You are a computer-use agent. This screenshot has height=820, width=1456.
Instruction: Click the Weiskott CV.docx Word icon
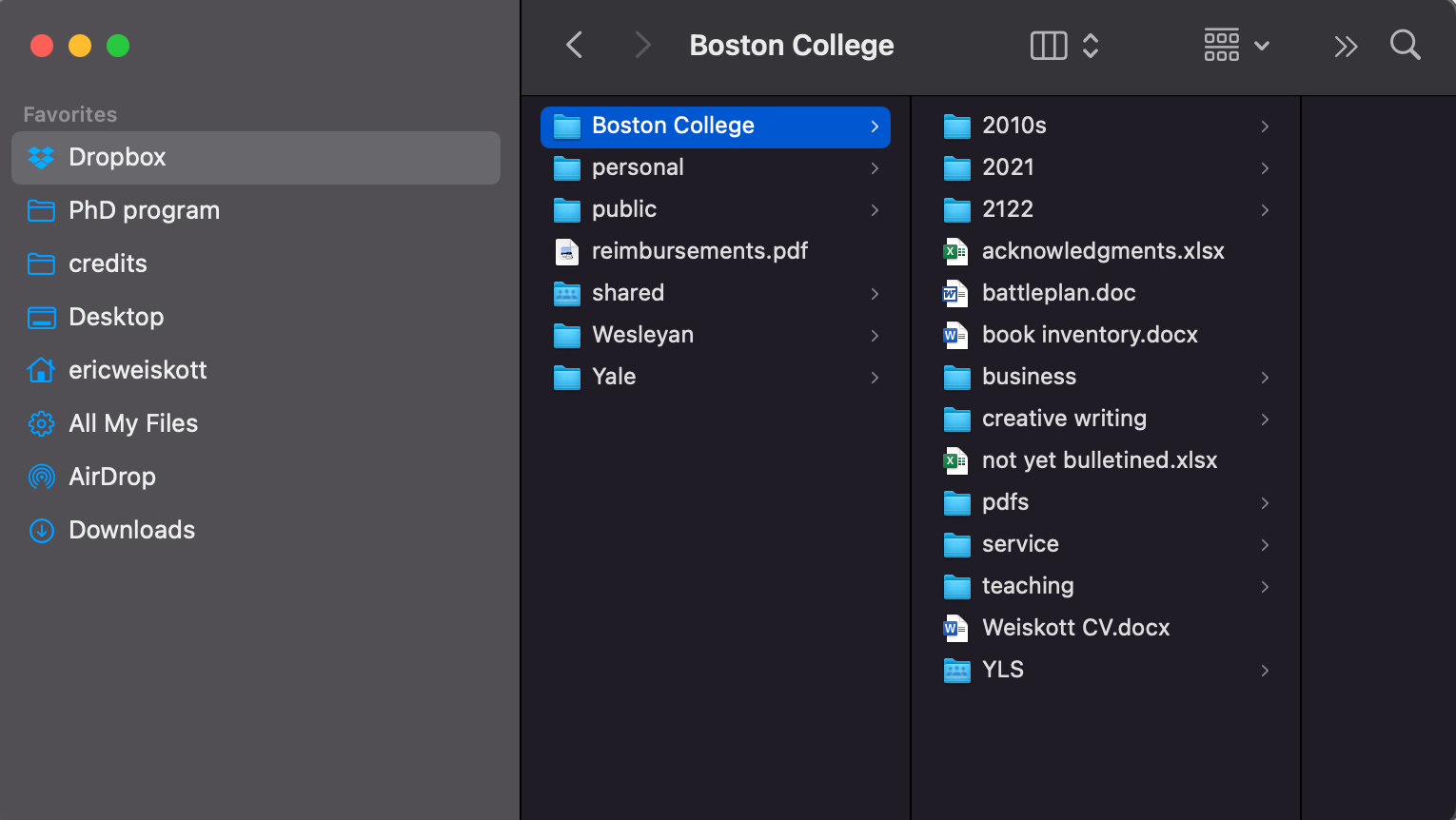tap(956, 628)
